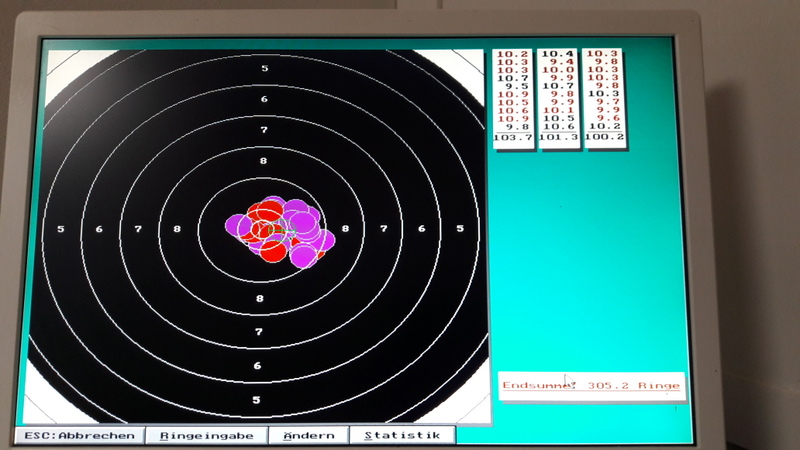Click ring label 7 left of bullseye

pyautogui.click(x=138, y=229)
